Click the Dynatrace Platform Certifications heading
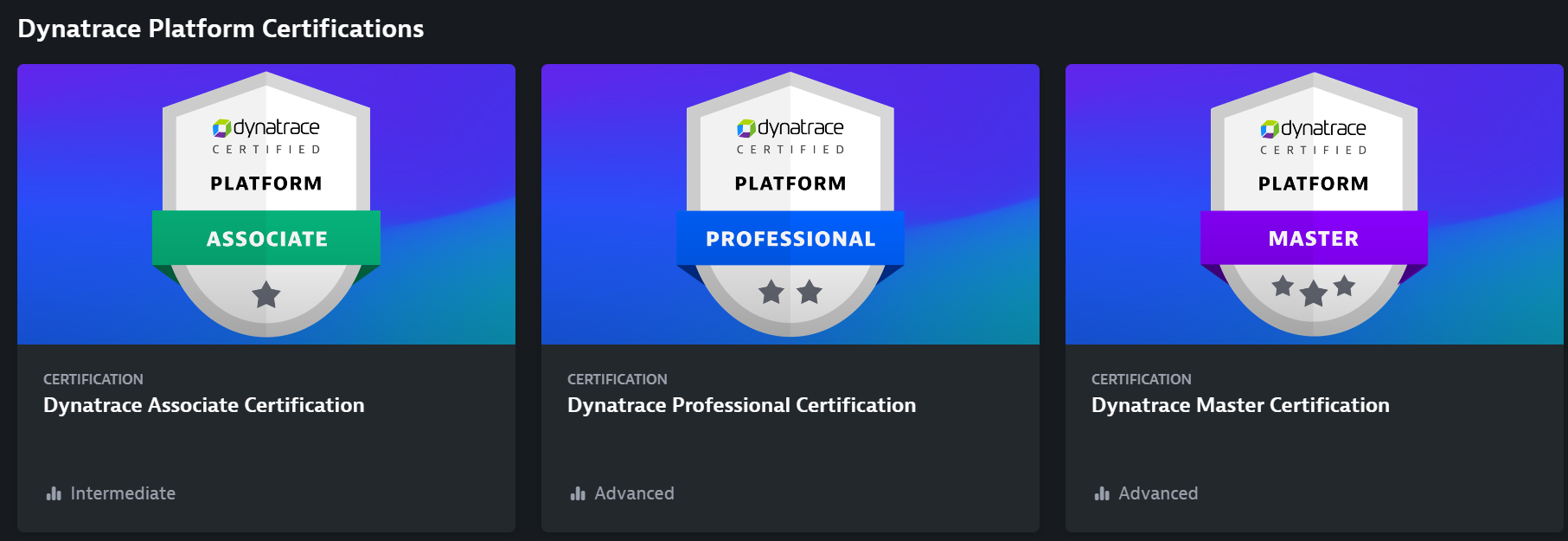The height and width of the screenshot is (541, 1568). coord(221,29)
